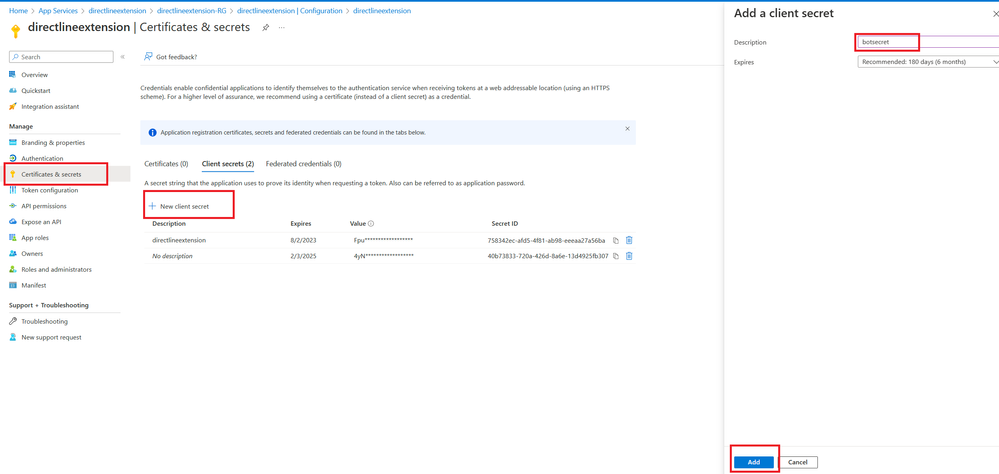
Task: Delete the No description client secret
Action: pos(629,256)
